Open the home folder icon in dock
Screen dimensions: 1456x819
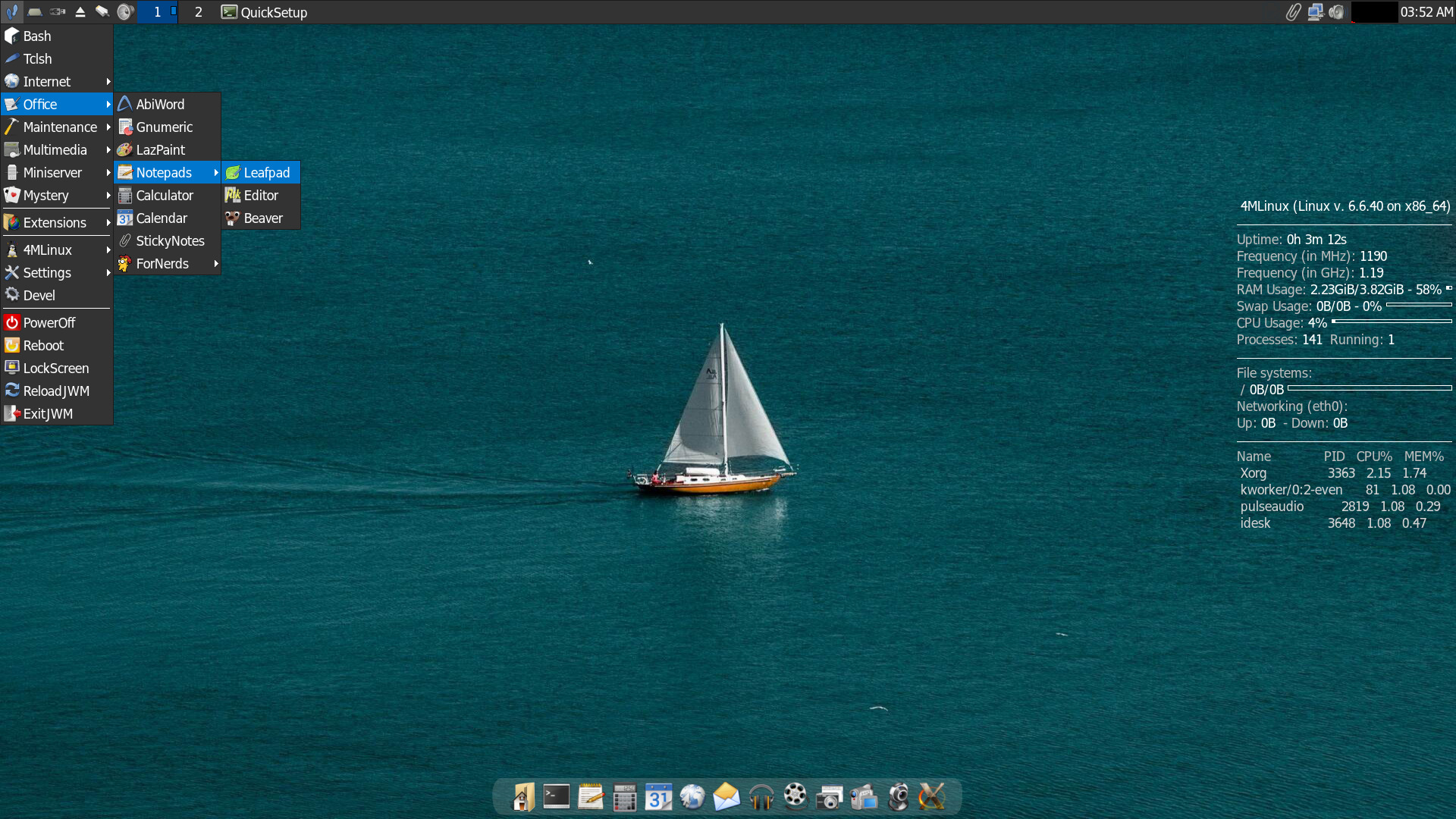pos(522,797)
